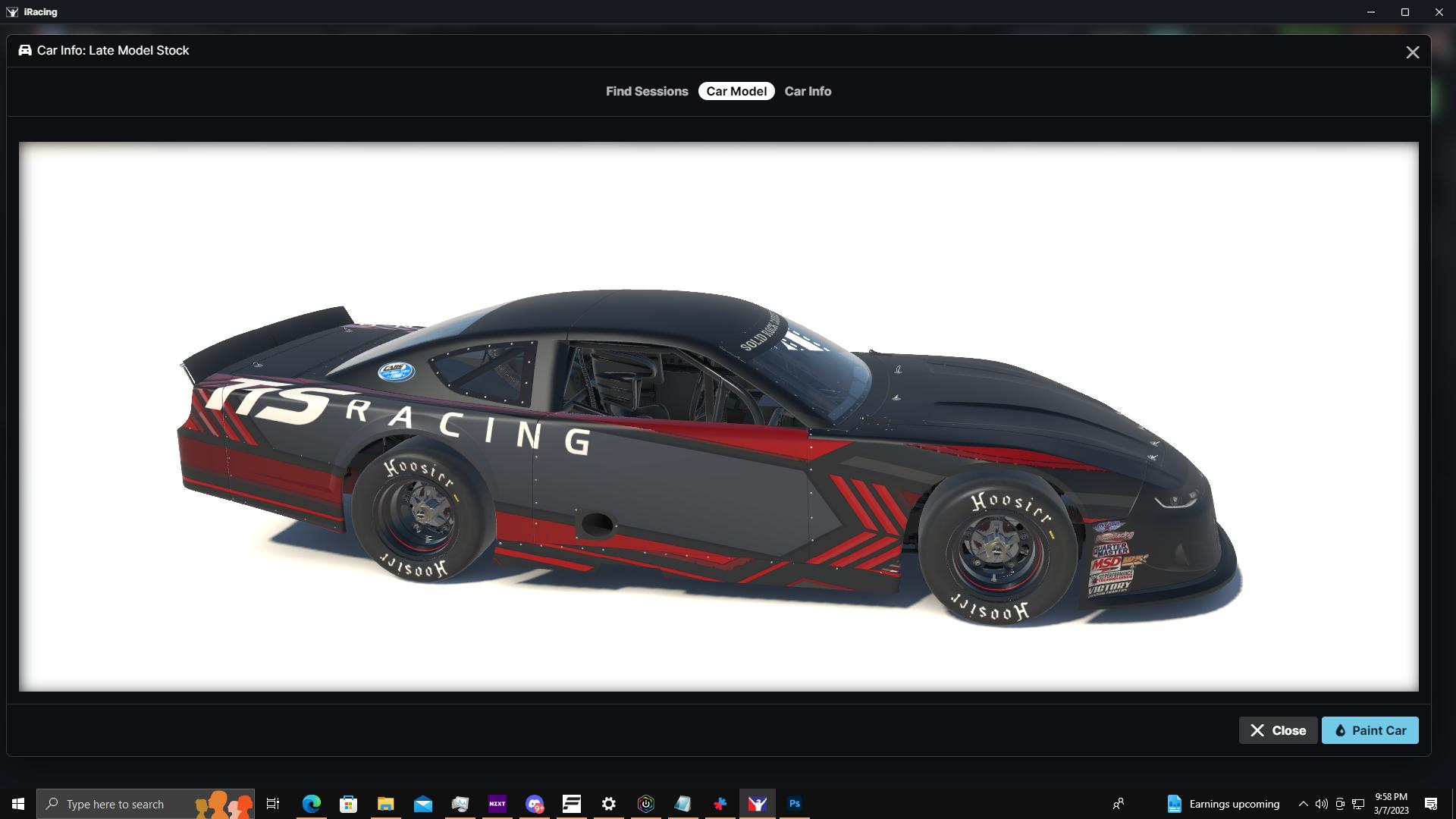
Task: Open the volume control in the tray
Action: point(1320,804)
